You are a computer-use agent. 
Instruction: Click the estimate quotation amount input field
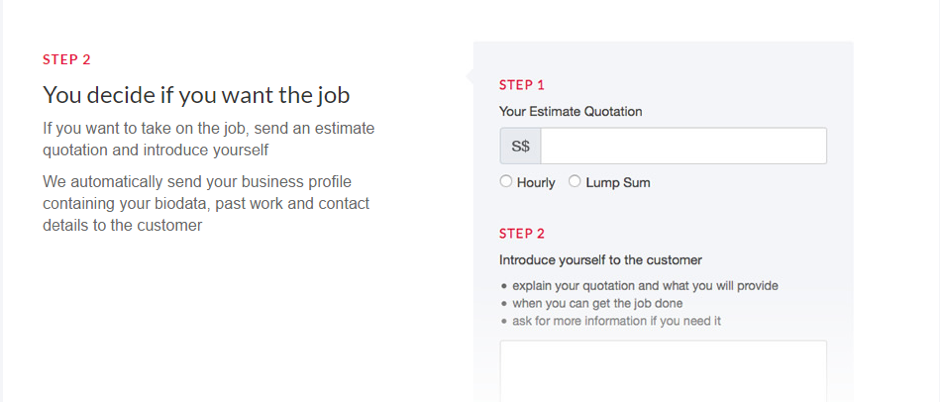tap(683, 146)
